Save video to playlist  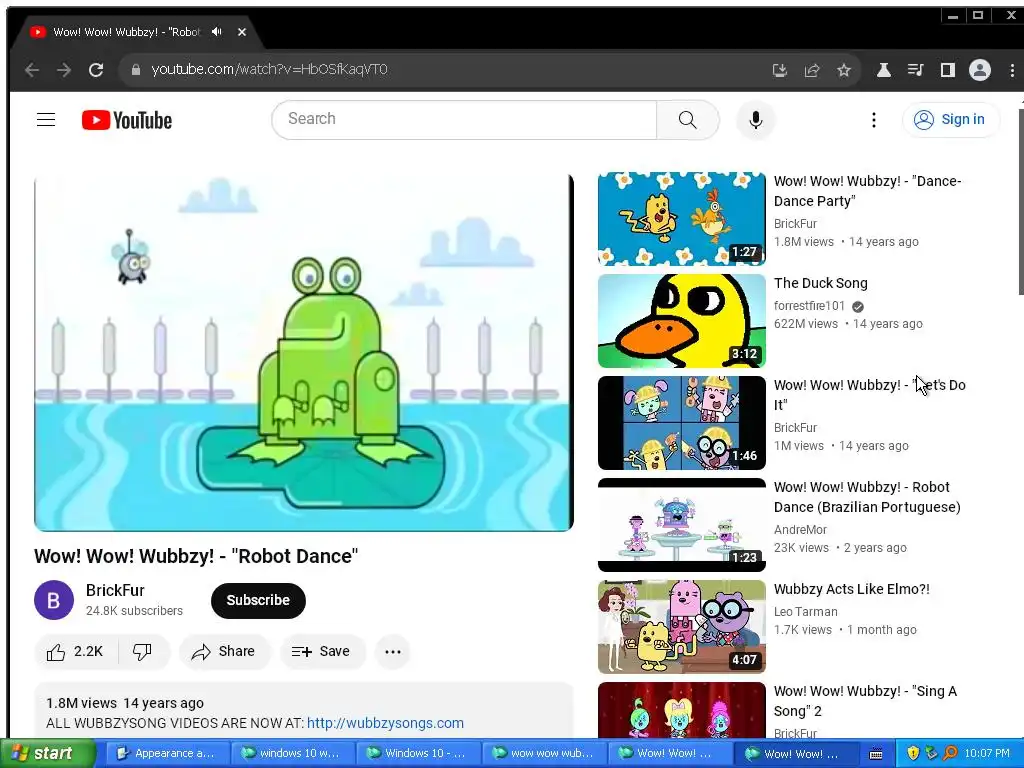(321, 651)
